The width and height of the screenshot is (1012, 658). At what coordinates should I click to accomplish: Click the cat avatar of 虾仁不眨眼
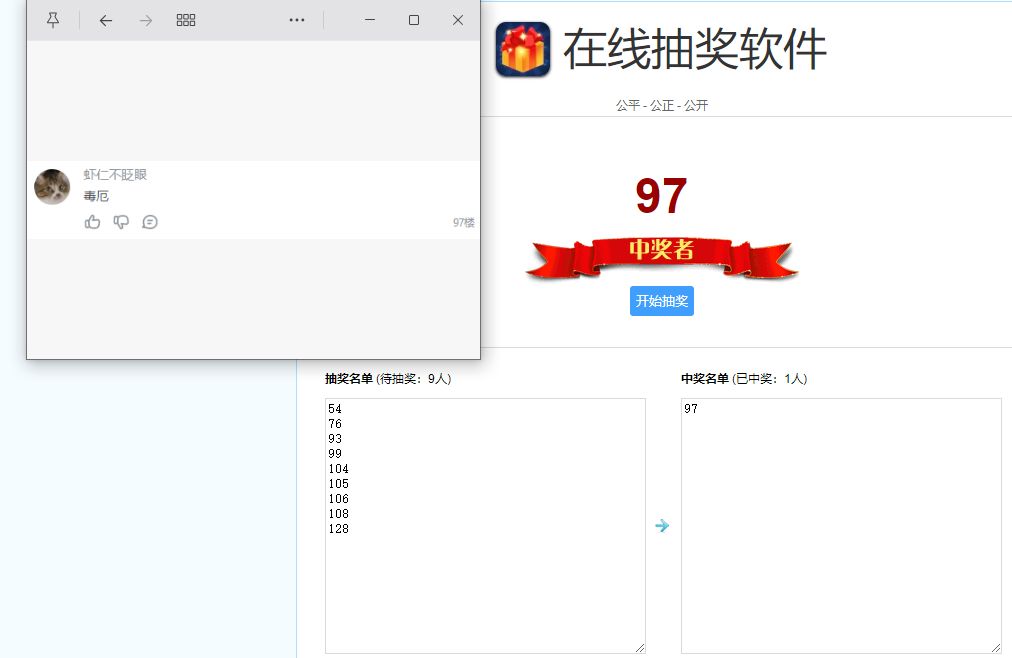[52, 187]
